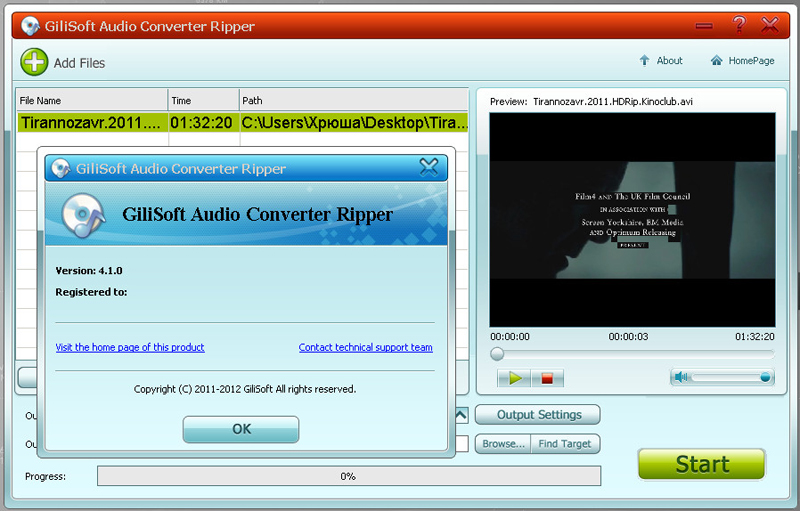Click the Version: 4.1.0 text
800x511 pixels.
coord(89,271)
